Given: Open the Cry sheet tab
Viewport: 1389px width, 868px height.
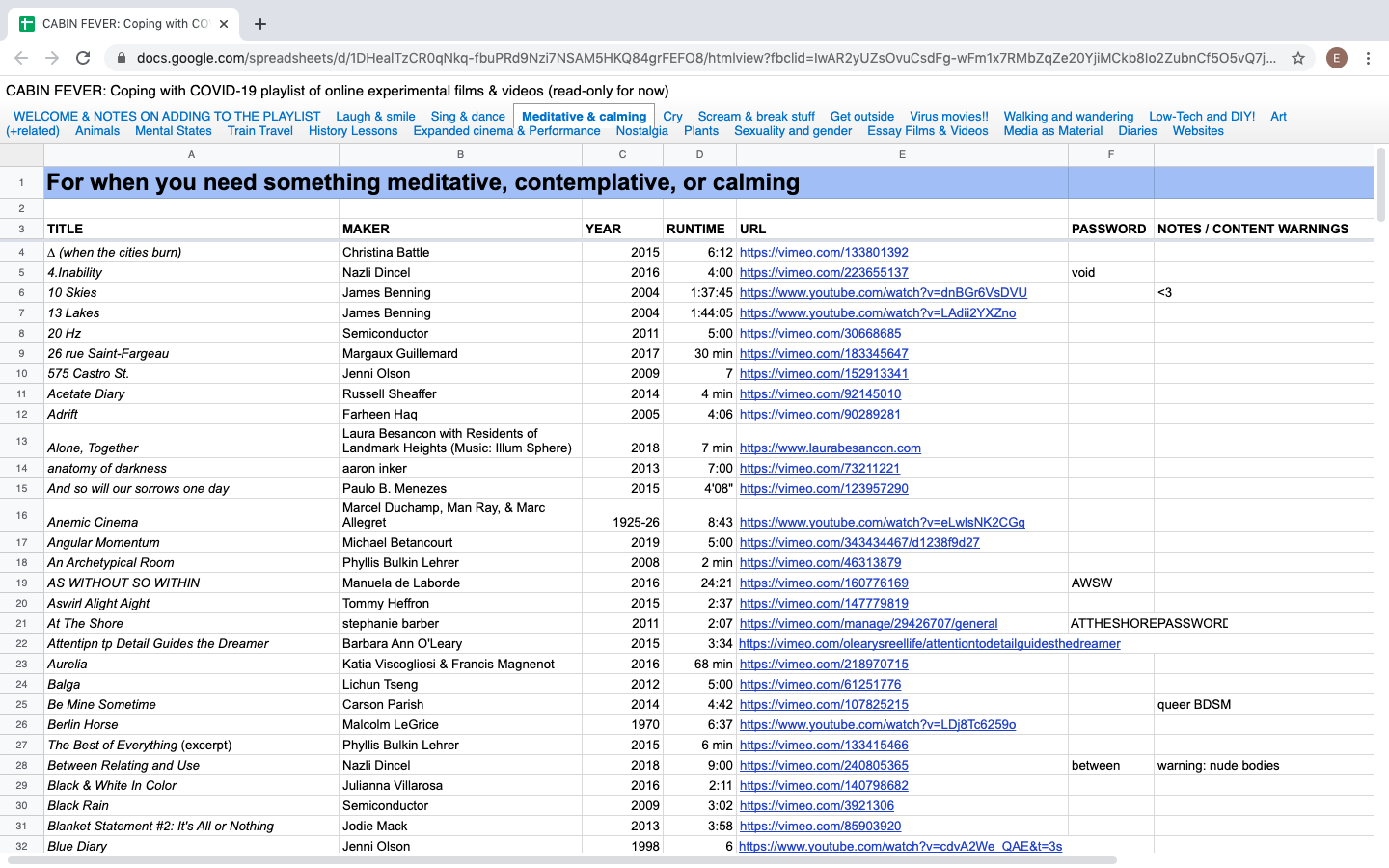Looking at the screenshot, I should coord(672,116).
